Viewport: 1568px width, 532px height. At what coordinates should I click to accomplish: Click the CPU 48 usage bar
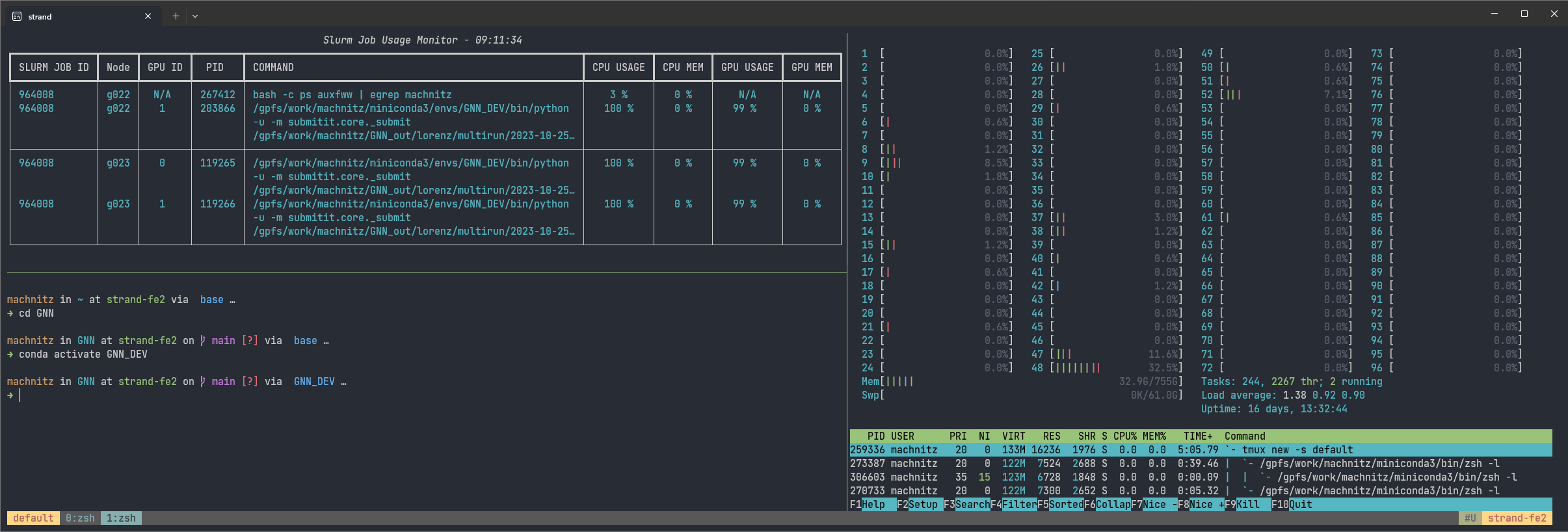pyautogui.click(x=1107, y=368)
